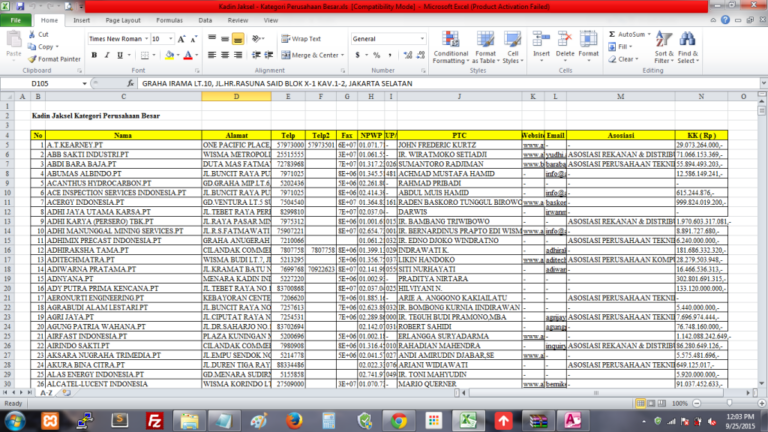Toggle Italic formatting

[x=107, y=55]
